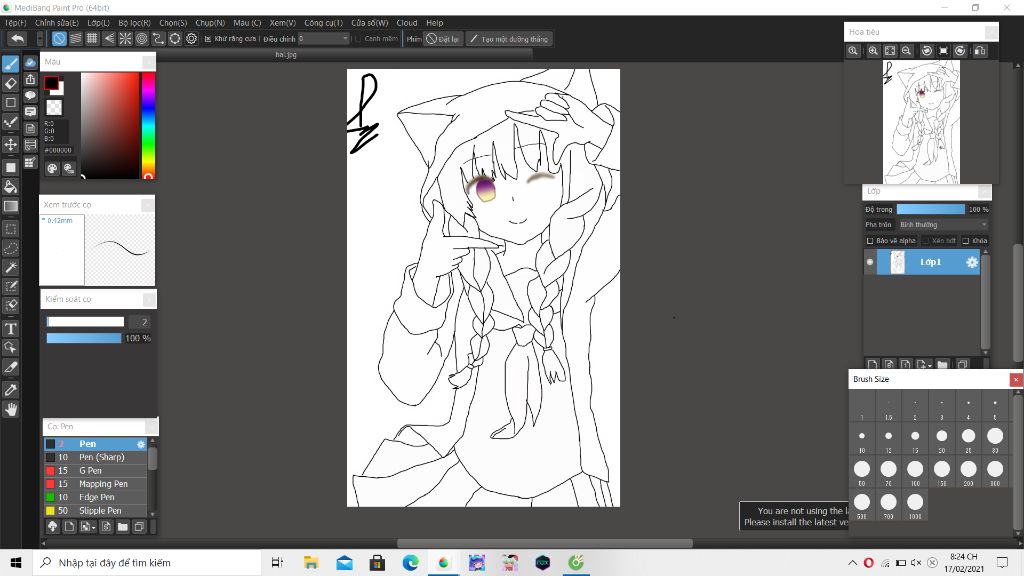The height and width of the screenshot is (576, 1024).
Task: Click the black foreground color swatch
Action: (x=51, y=83)
